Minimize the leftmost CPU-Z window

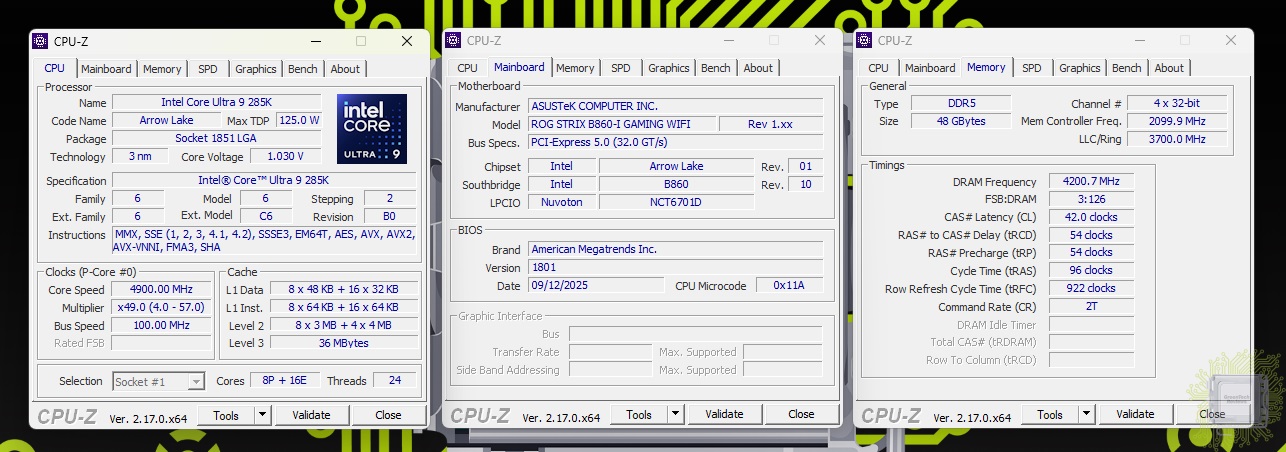coord(315,41)
